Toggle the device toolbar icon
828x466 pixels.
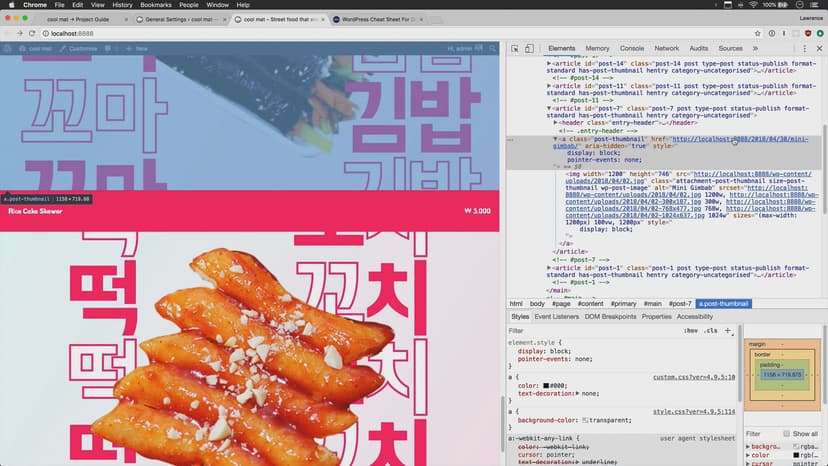tap(529, 48)
